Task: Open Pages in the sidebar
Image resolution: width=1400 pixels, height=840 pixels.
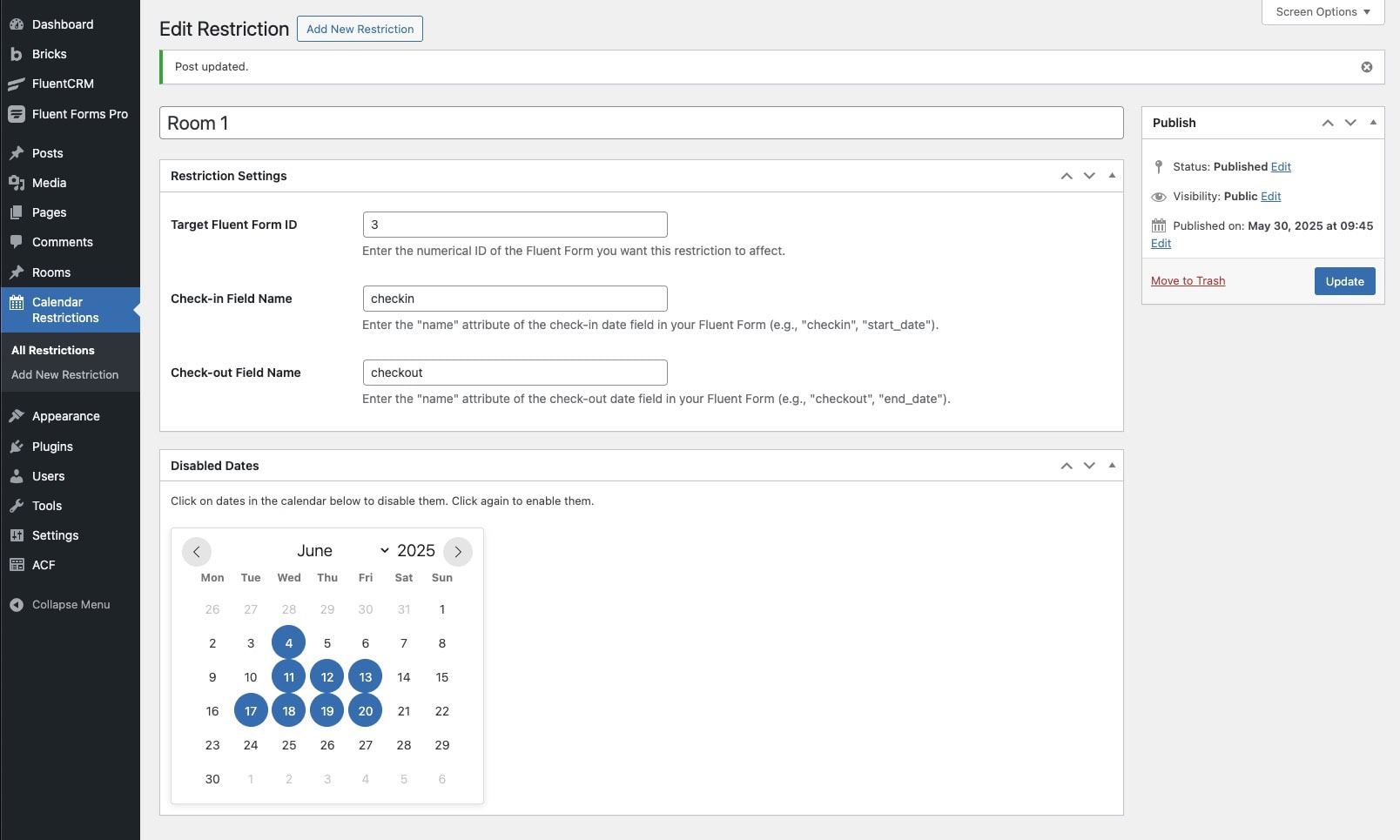Action: [49, 212]
